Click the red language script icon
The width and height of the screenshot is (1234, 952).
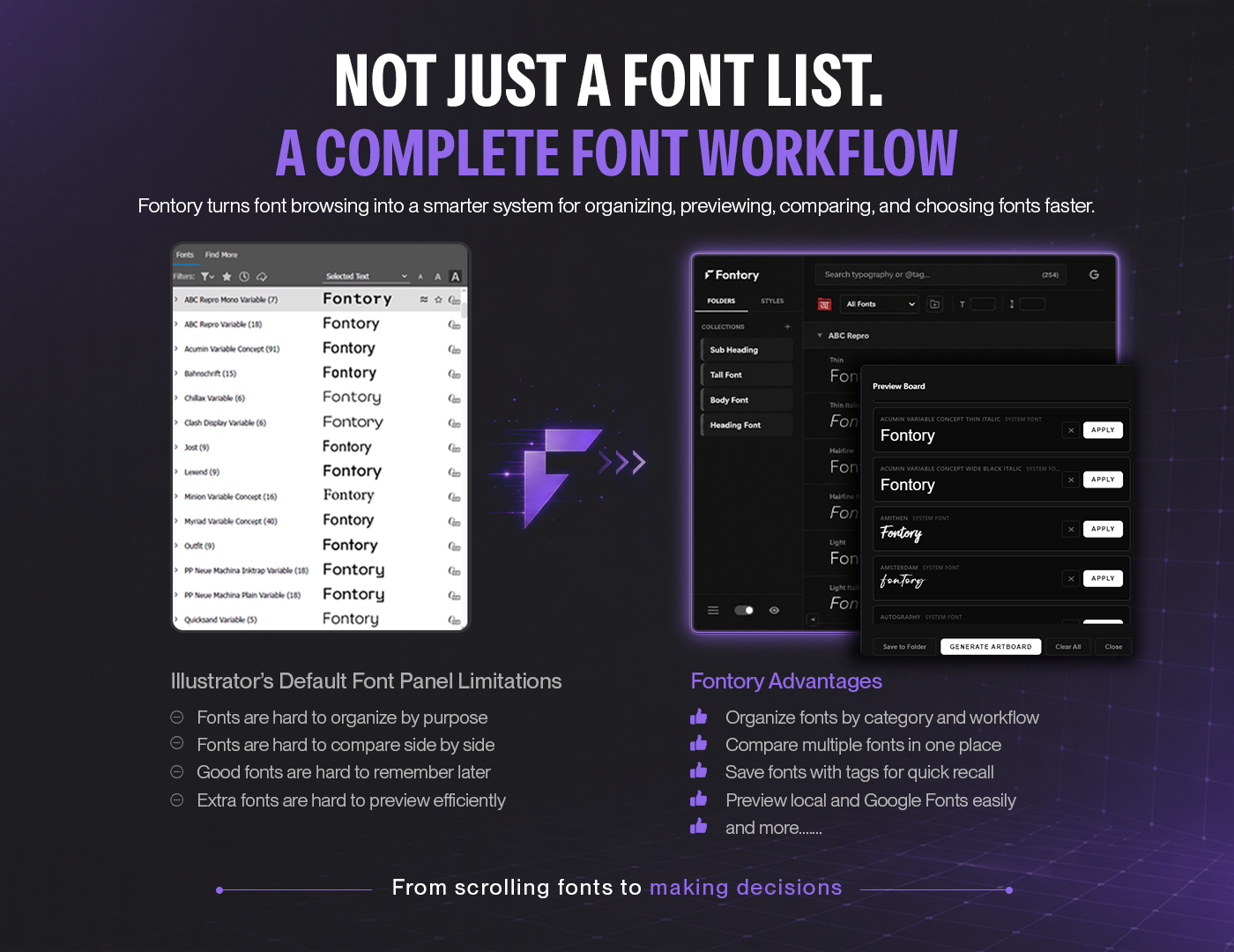(824, 304)
